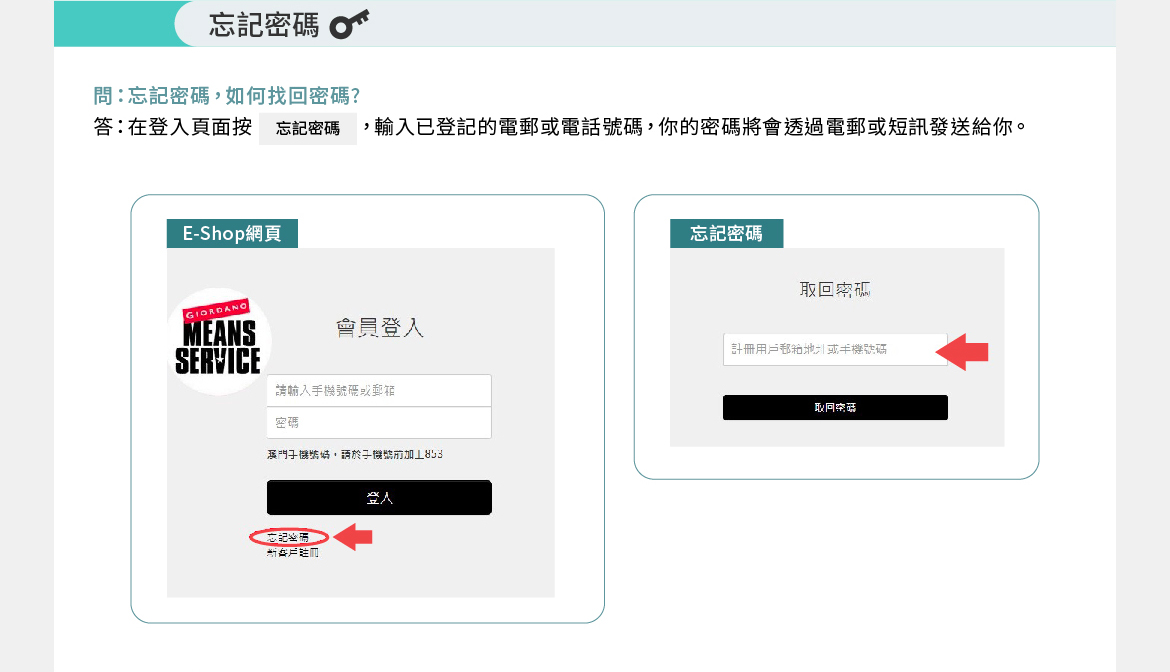Select the 忘記密碼 label above the right panel
1170x672 pixels.
[x=726, y=234]
